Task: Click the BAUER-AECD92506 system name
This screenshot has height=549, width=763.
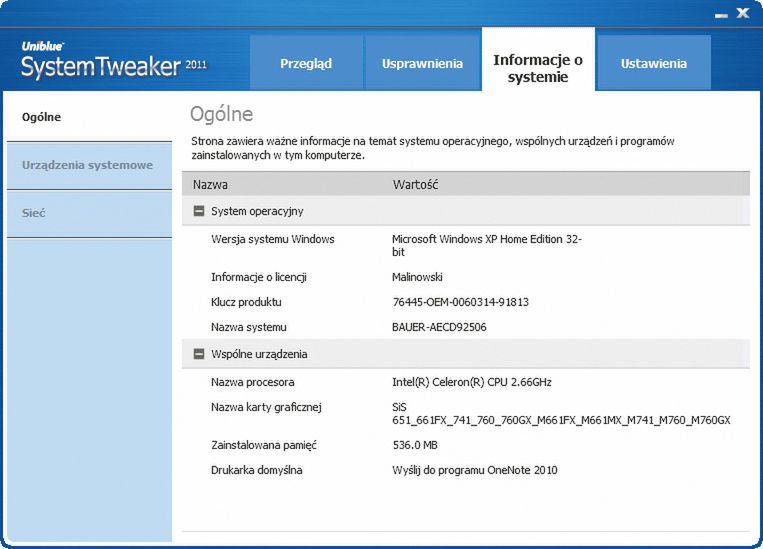Action: coord(439,327)
